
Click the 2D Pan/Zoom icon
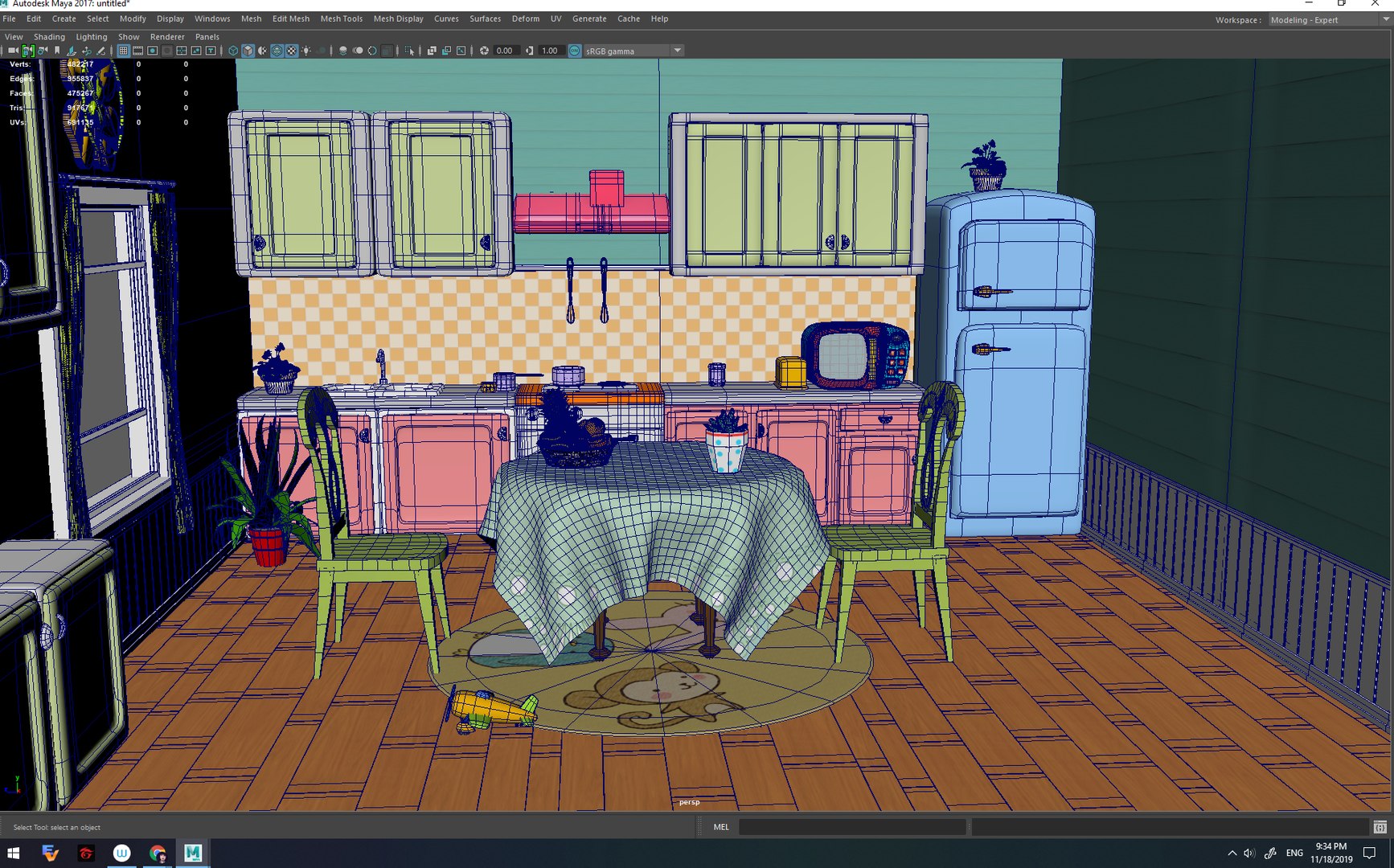coord(86,51)
